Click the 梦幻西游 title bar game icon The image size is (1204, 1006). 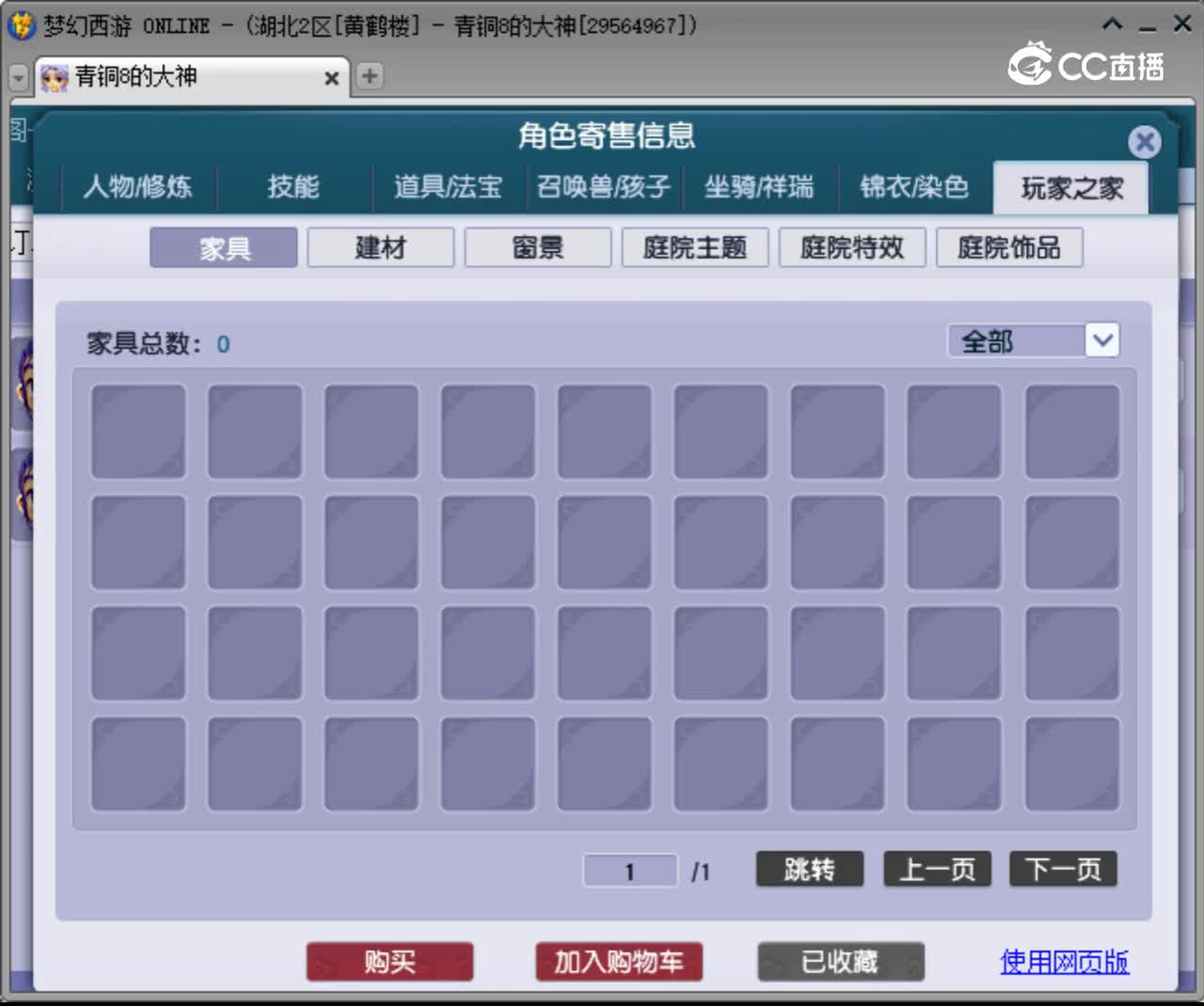coord(21,25)
